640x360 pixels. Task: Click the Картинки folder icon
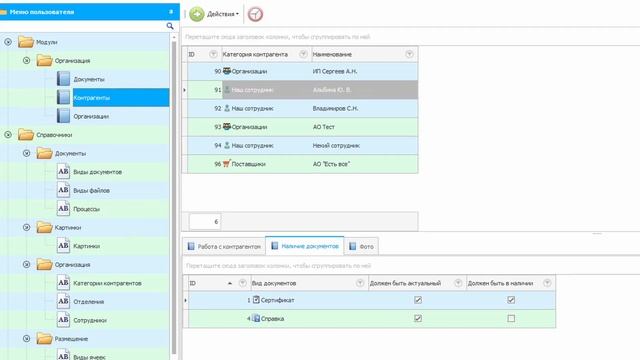pyautogui.click(x=44, y=227)
